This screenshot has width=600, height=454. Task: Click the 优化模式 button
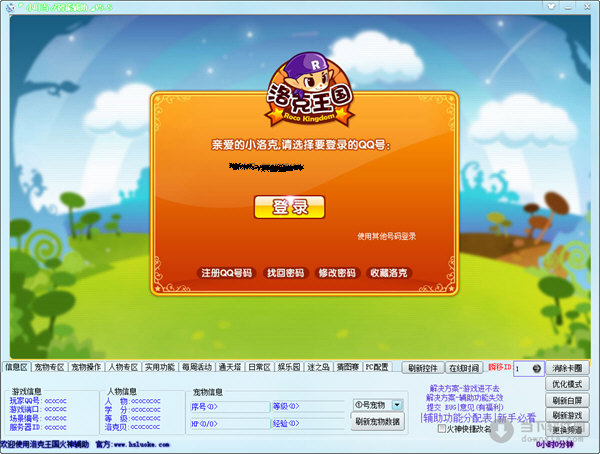[x=567, y=384]
